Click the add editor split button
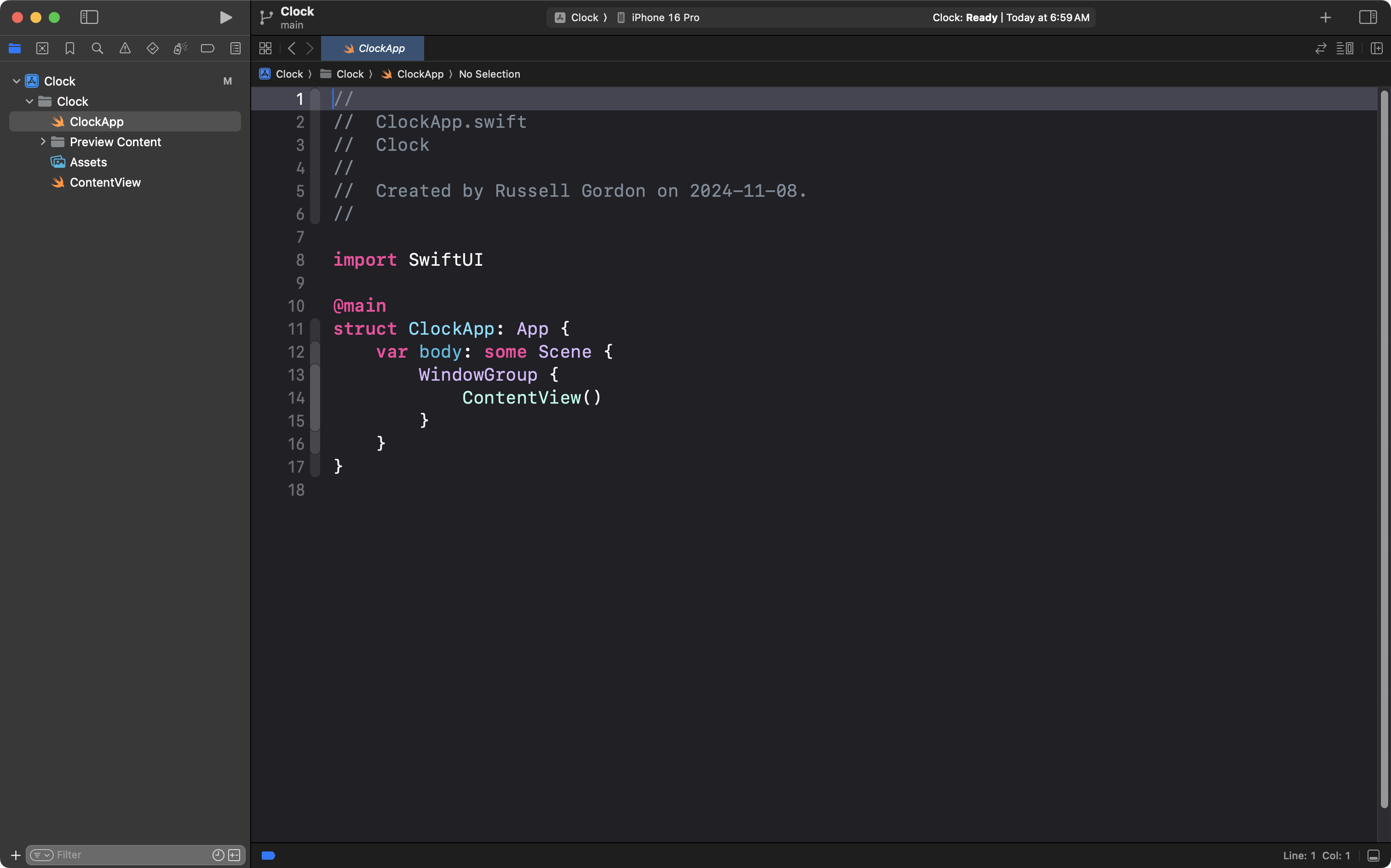 (x=1376, y=48)
